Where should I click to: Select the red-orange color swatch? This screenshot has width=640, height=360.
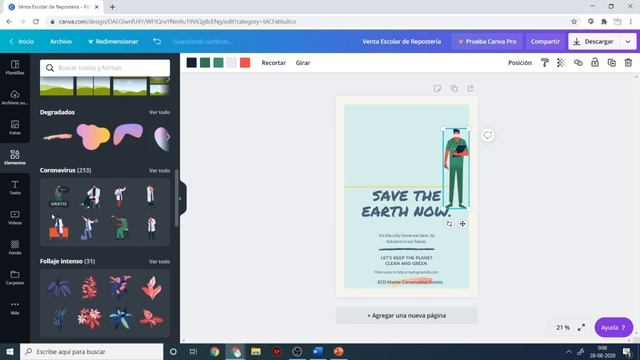click(245, 62)
